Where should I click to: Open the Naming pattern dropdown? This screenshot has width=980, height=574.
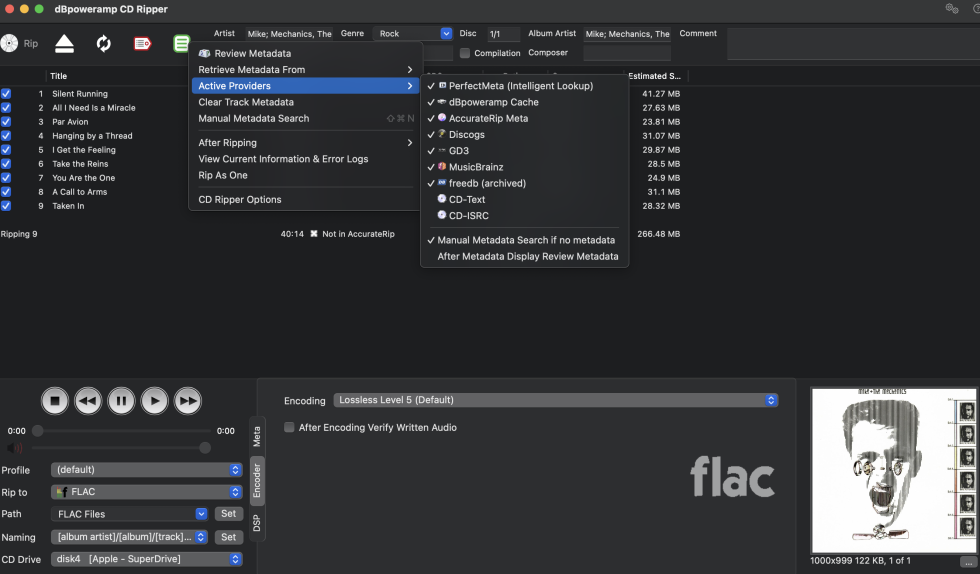pyautogui.click(x=129, y=537)
